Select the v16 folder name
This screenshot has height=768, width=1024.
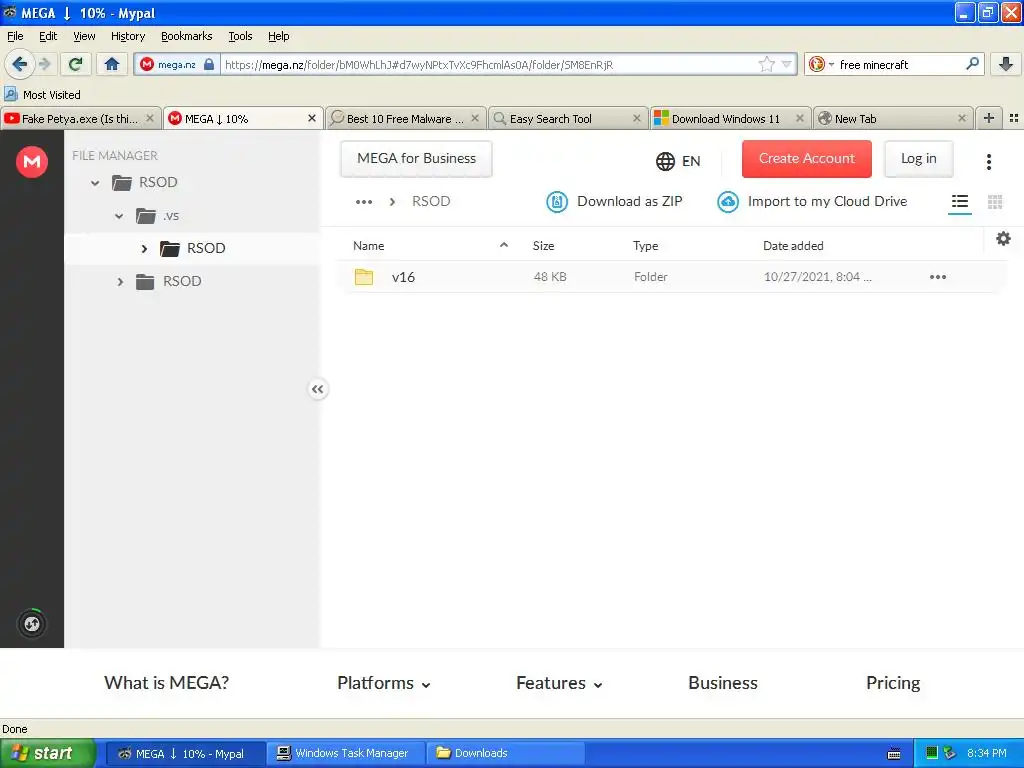pos(403,277)
